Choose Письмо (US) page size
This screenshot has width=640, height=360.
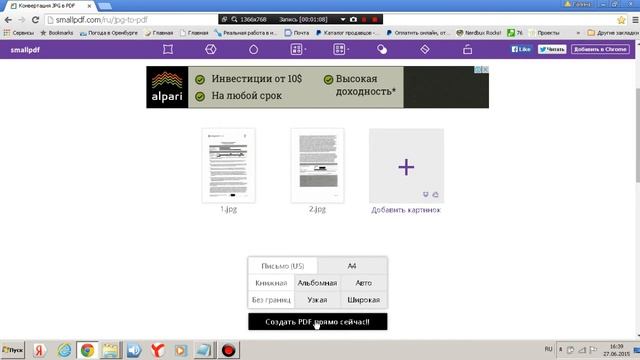(x=282, y=266)
